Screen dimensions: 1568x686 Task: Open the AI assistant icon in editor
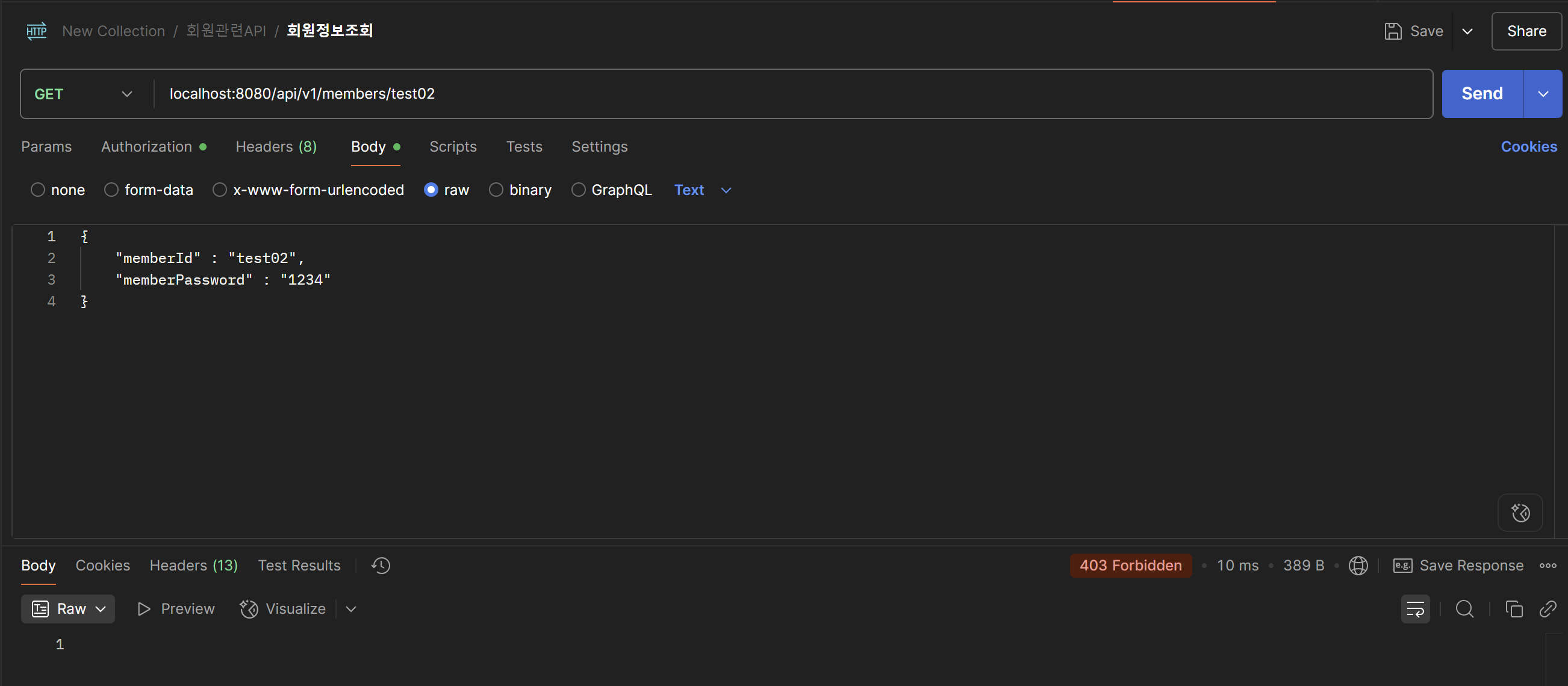point(1520,513)
